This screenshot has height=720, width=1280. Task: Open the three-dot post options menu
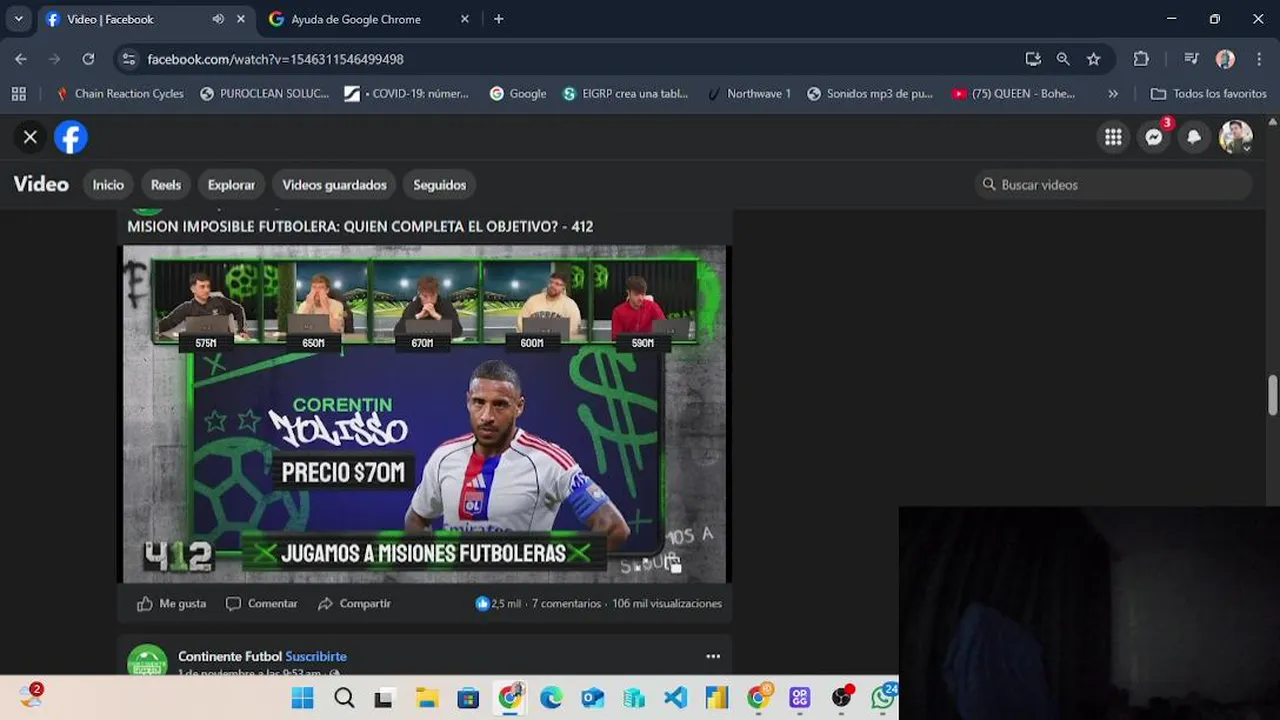point(713,657)
